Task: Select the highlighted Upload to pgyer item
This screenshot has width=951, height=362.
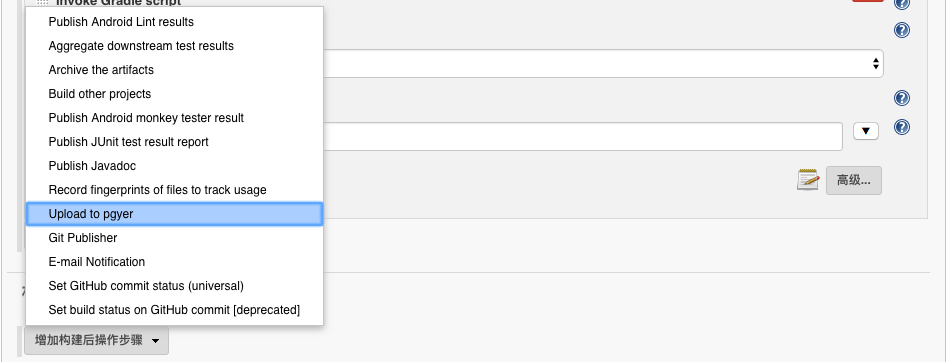Action: [174, 214]
